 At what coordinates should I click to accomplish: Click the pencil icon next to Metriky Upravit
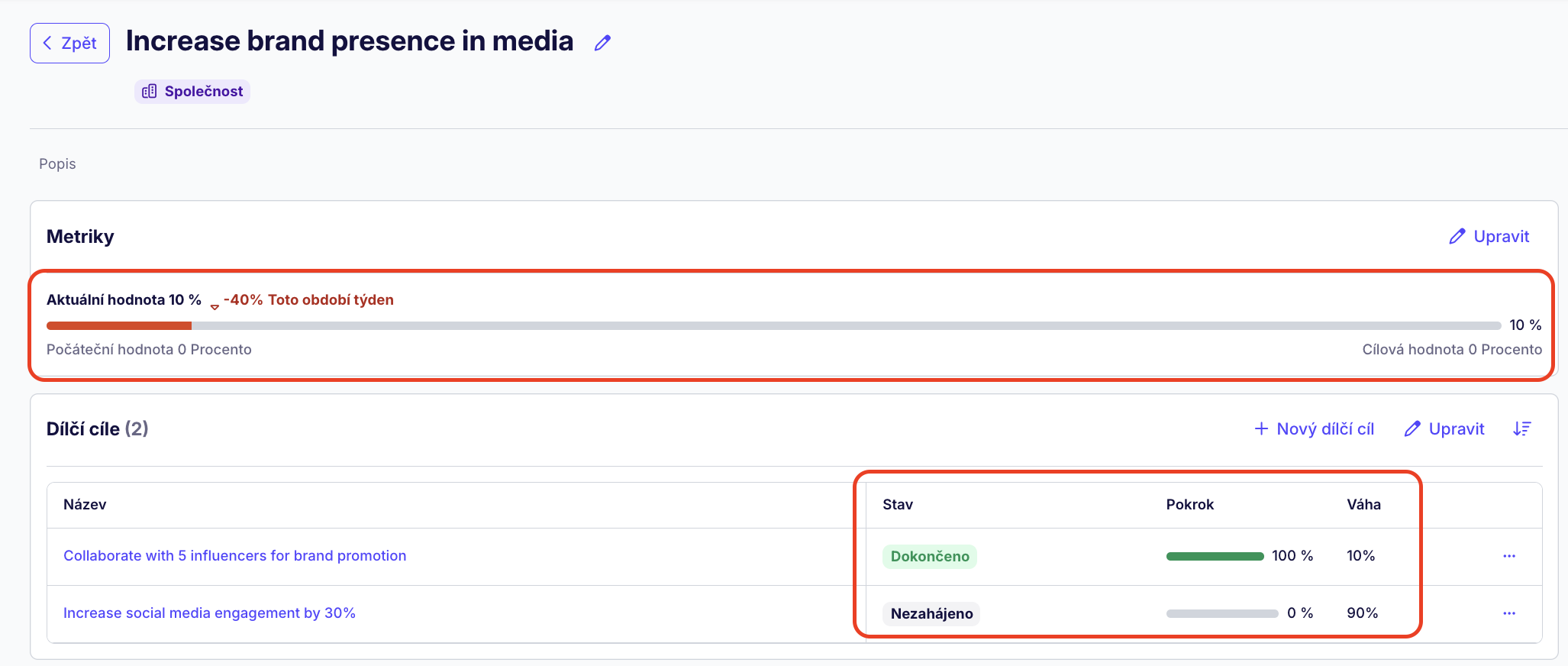point(1457,236)
